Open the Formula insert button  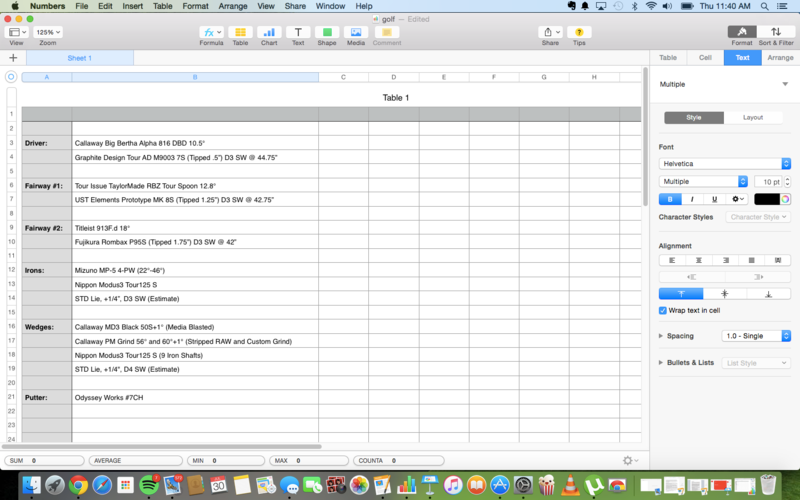211,32
